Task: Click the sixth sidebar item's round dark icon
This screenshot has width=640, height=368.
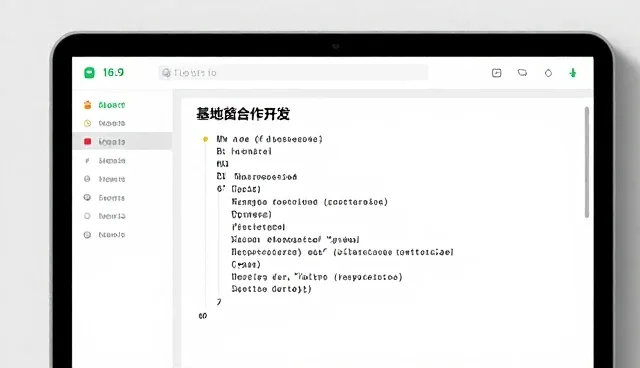Action: tap(87, 197)
